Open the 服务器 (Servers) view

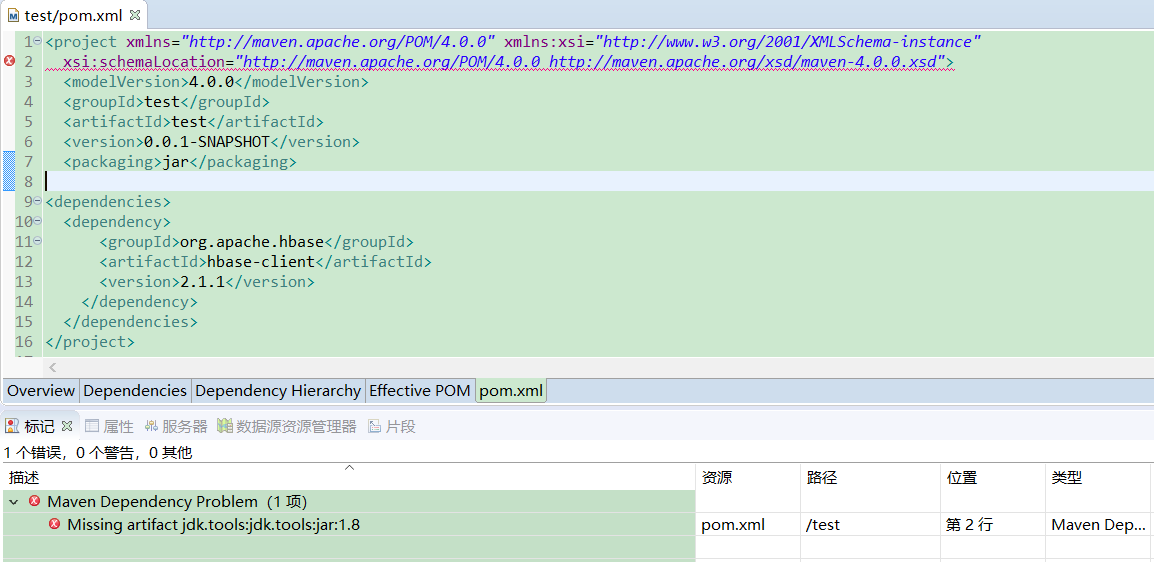[177, 426]
